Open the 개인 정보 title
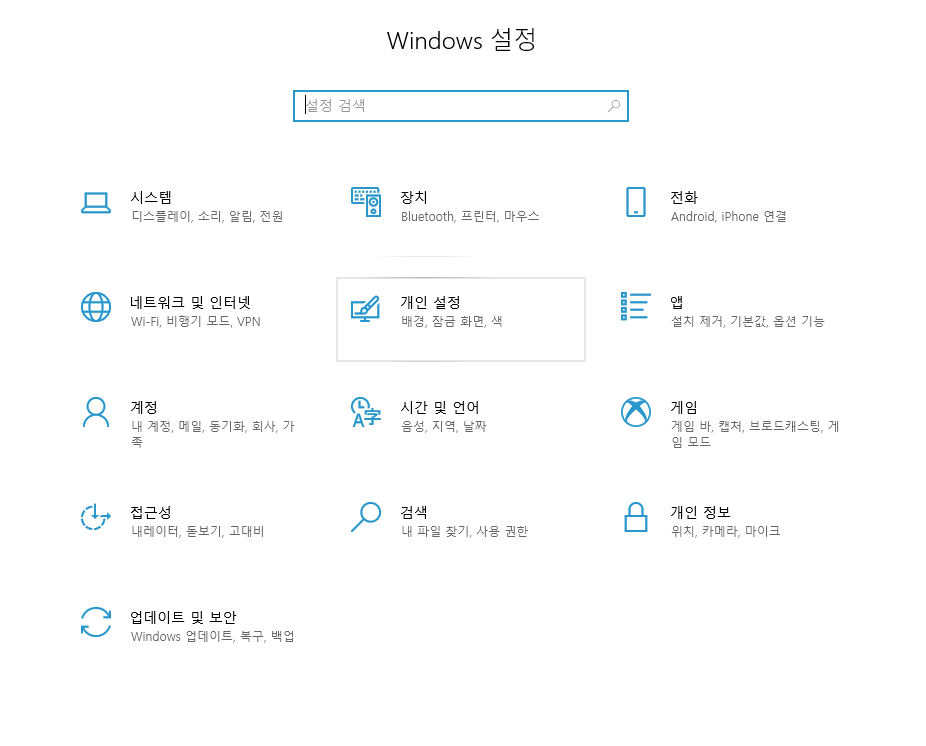The width and height of the screenshot is (926, 746). tap(700, 512)
